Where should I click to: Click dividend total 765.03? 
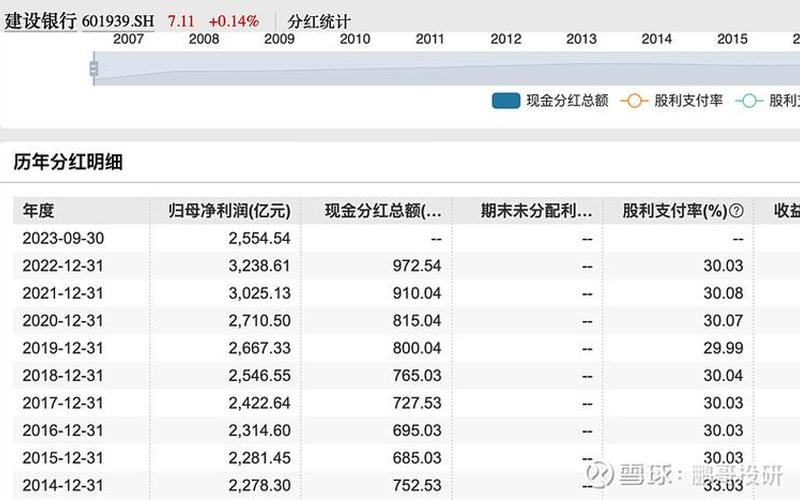[x=417, y=376]
